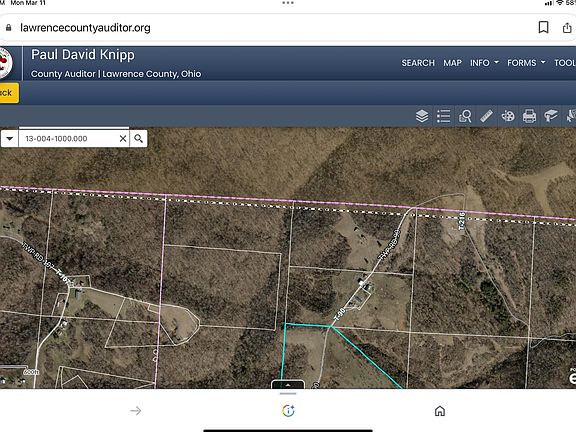Expand the bottom panel up-arrow tab
Image resolution: width=576 pixels, height=432 pixels.
tap(288, 385)
